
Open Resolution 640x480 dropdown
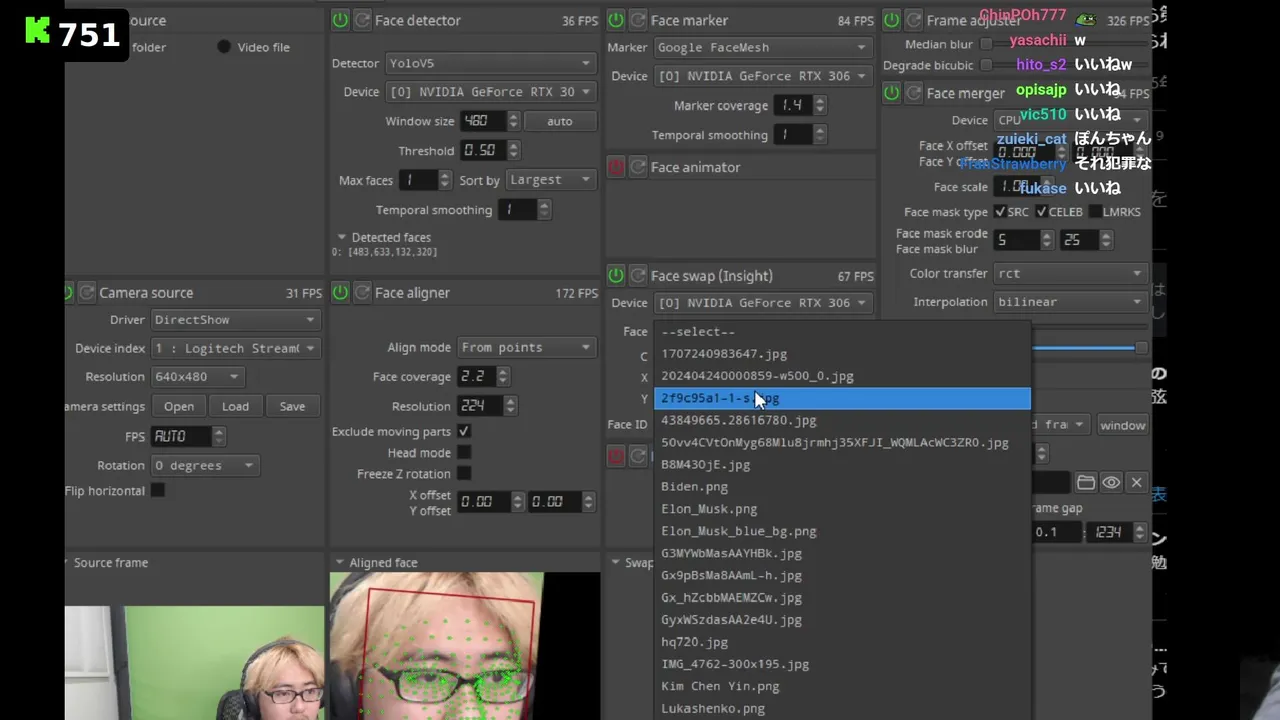coord(197,377)
